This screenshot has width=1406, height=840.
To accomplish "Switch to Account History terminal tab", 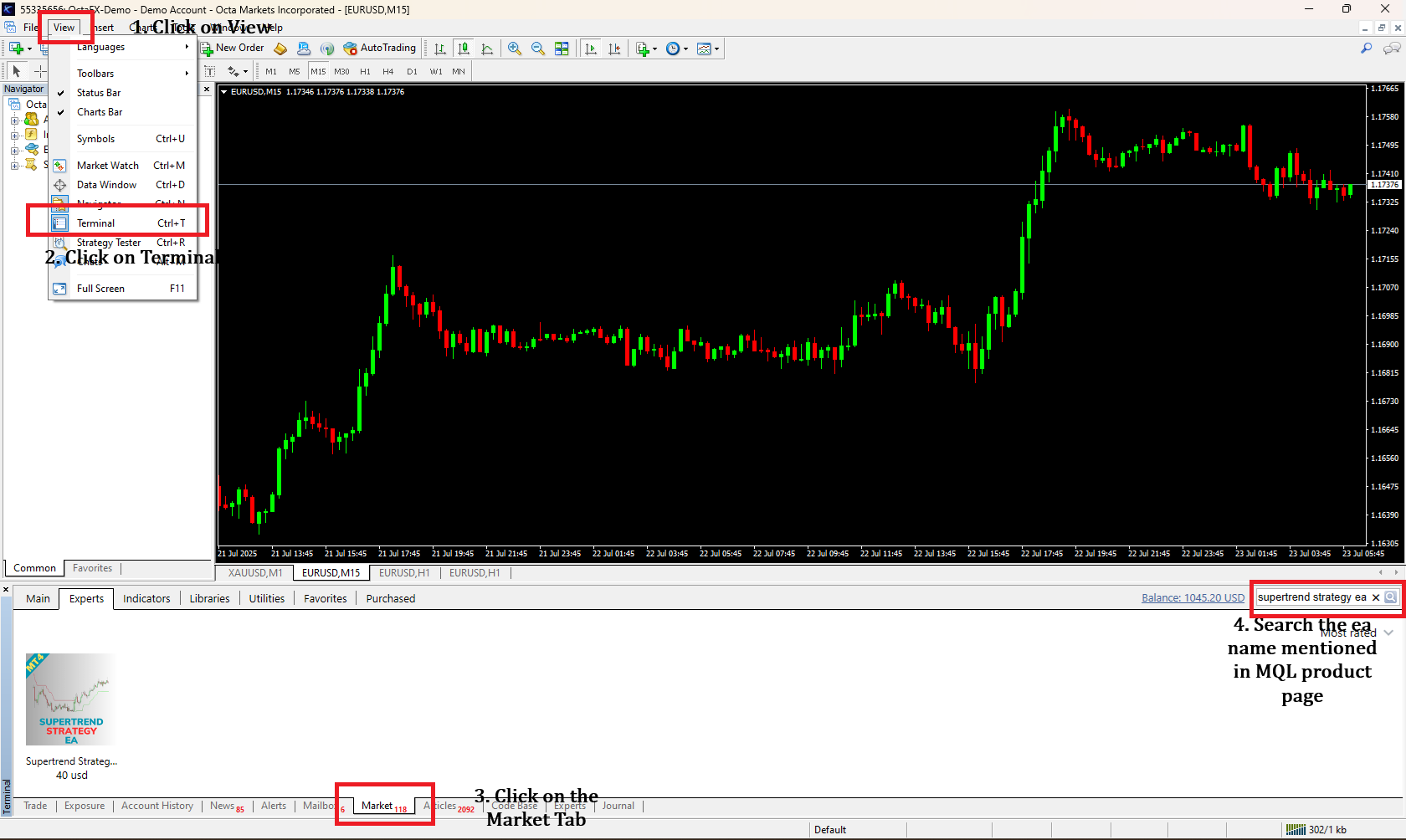I will coord(157,806).
